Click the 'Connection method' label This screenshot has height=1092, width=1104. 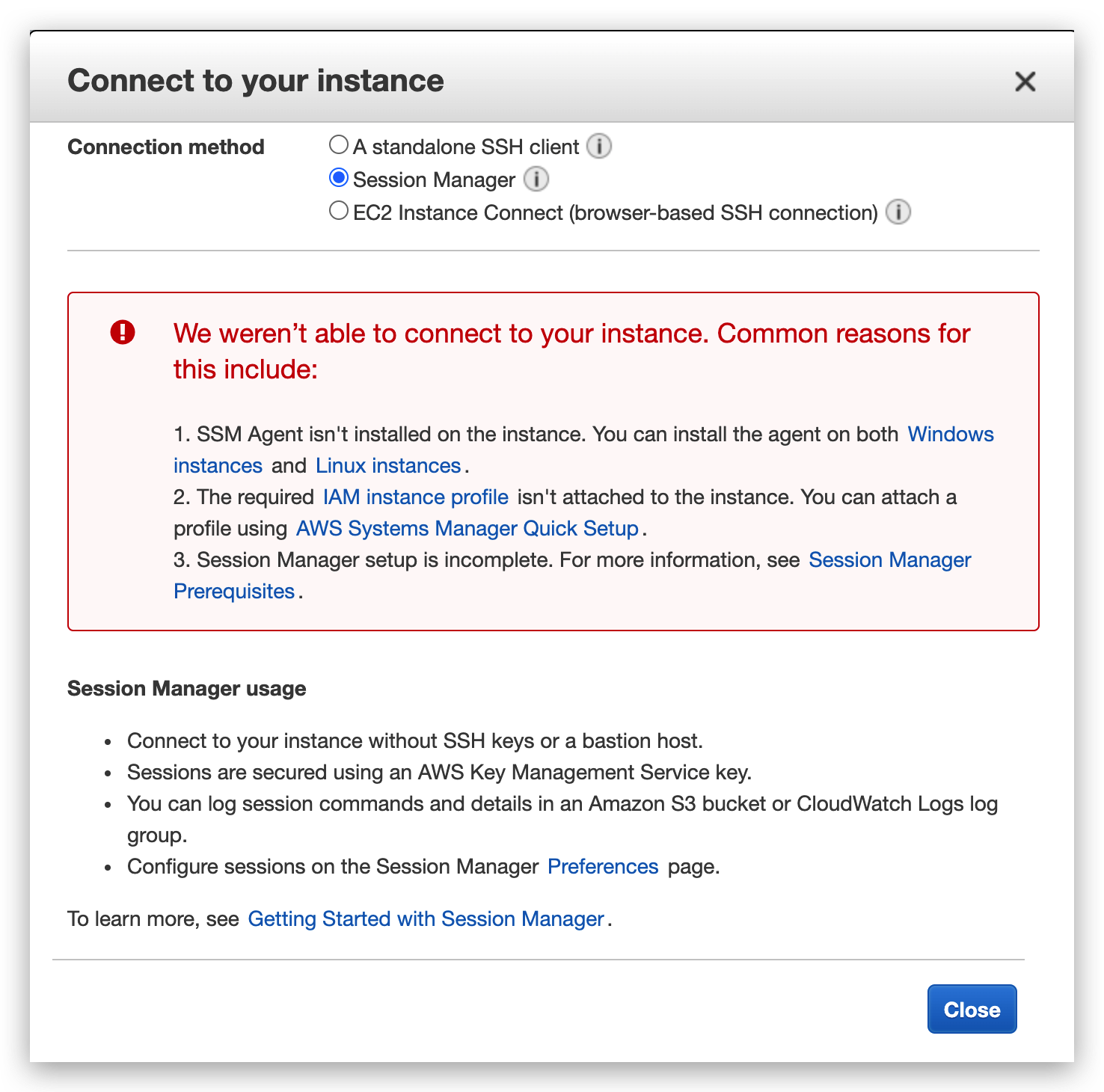click(166, 147)
